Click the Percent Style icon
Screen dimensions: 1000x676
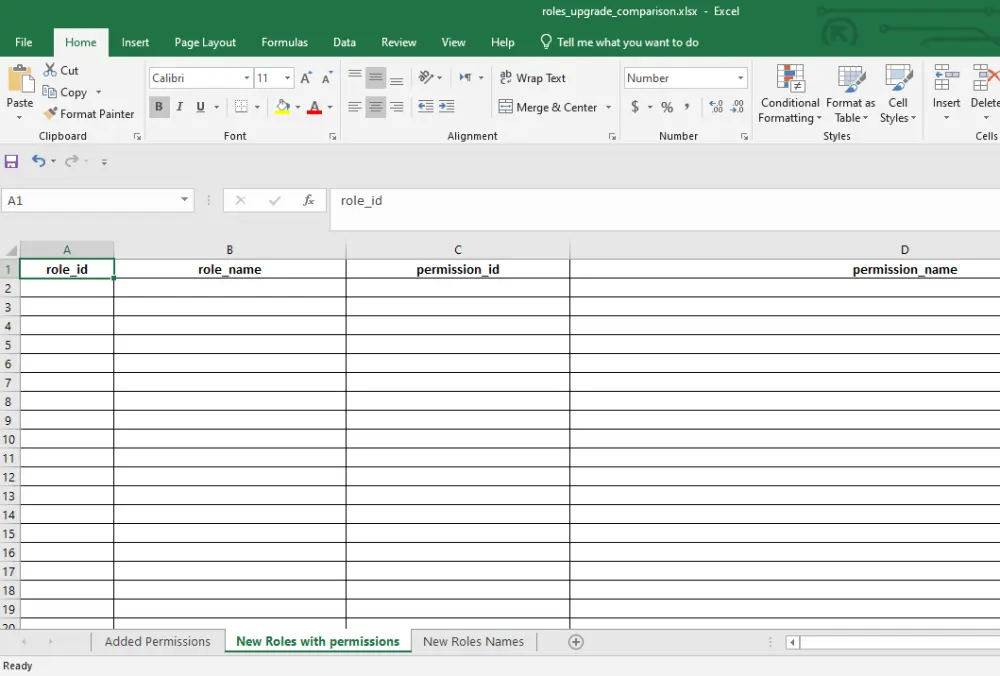point(667,107)
